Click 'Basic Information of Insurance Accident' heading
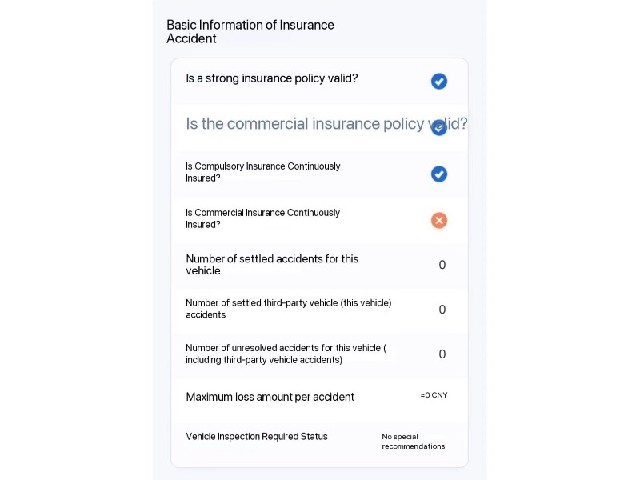The height and width of the screenshot is (480, 640). pos(250,31)
